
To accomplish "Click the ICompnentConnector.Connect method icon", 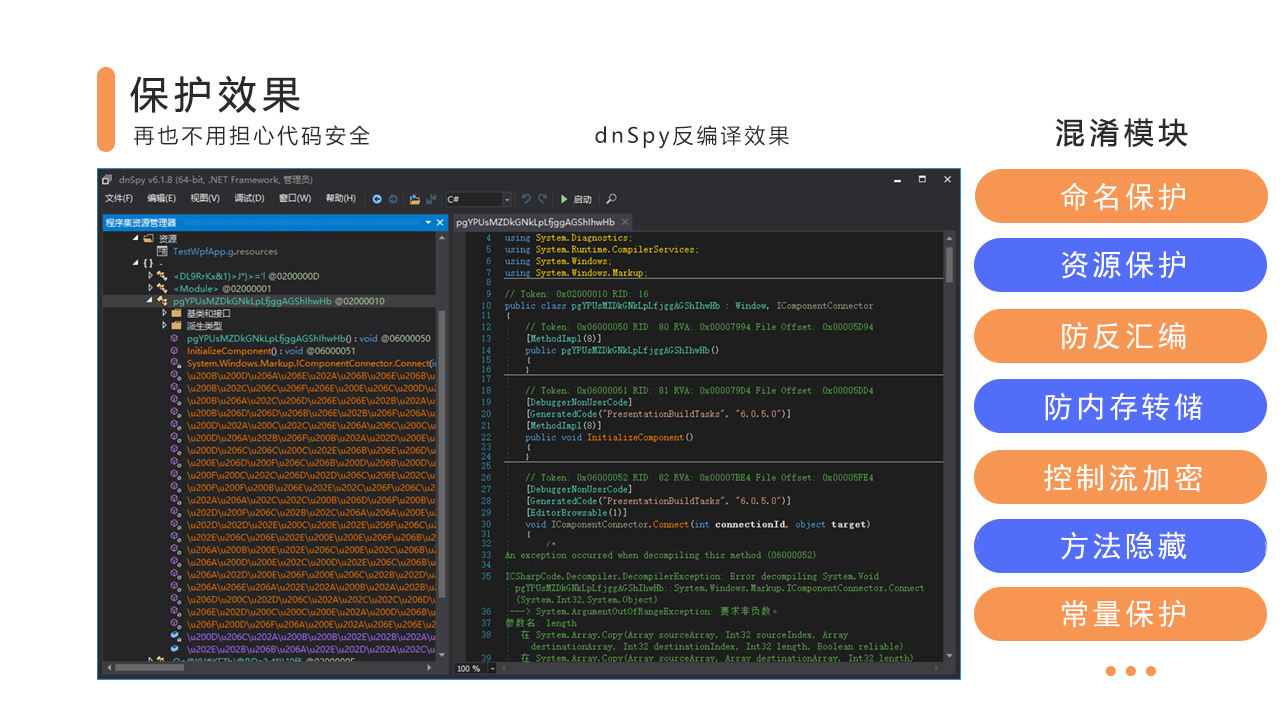I will [x=175, y=363].
